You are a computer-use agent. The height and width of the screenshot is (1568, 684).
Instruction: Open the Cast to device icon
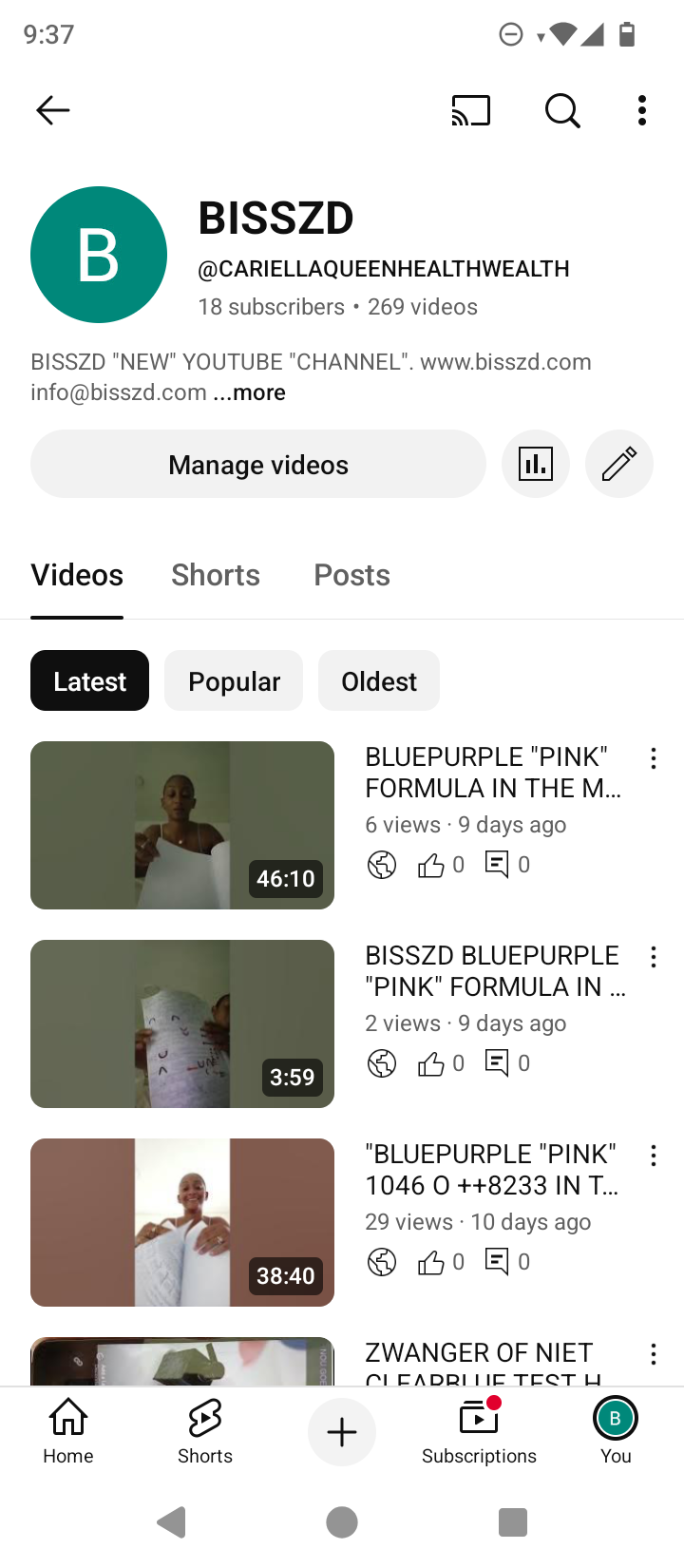pos(471,111)
